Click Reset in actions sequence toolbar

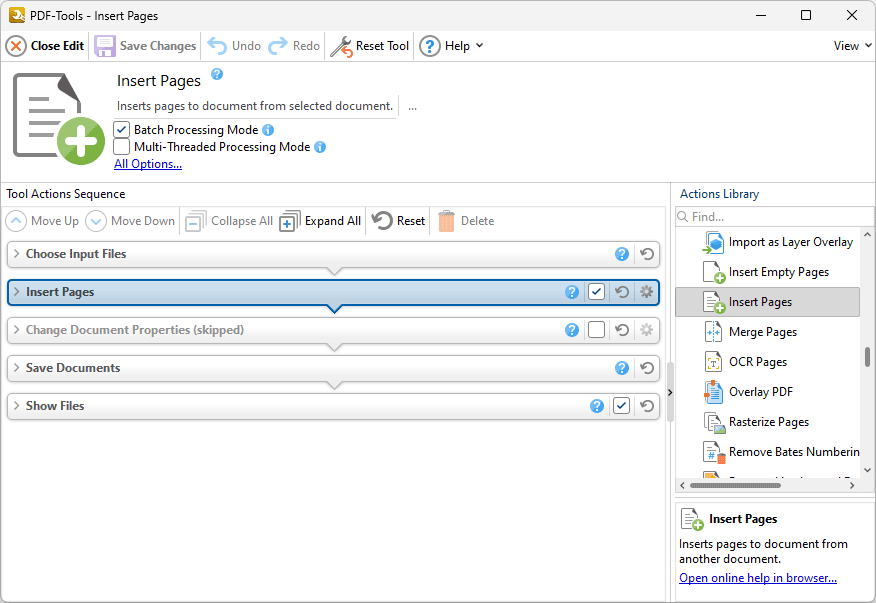tap(398, 221)
